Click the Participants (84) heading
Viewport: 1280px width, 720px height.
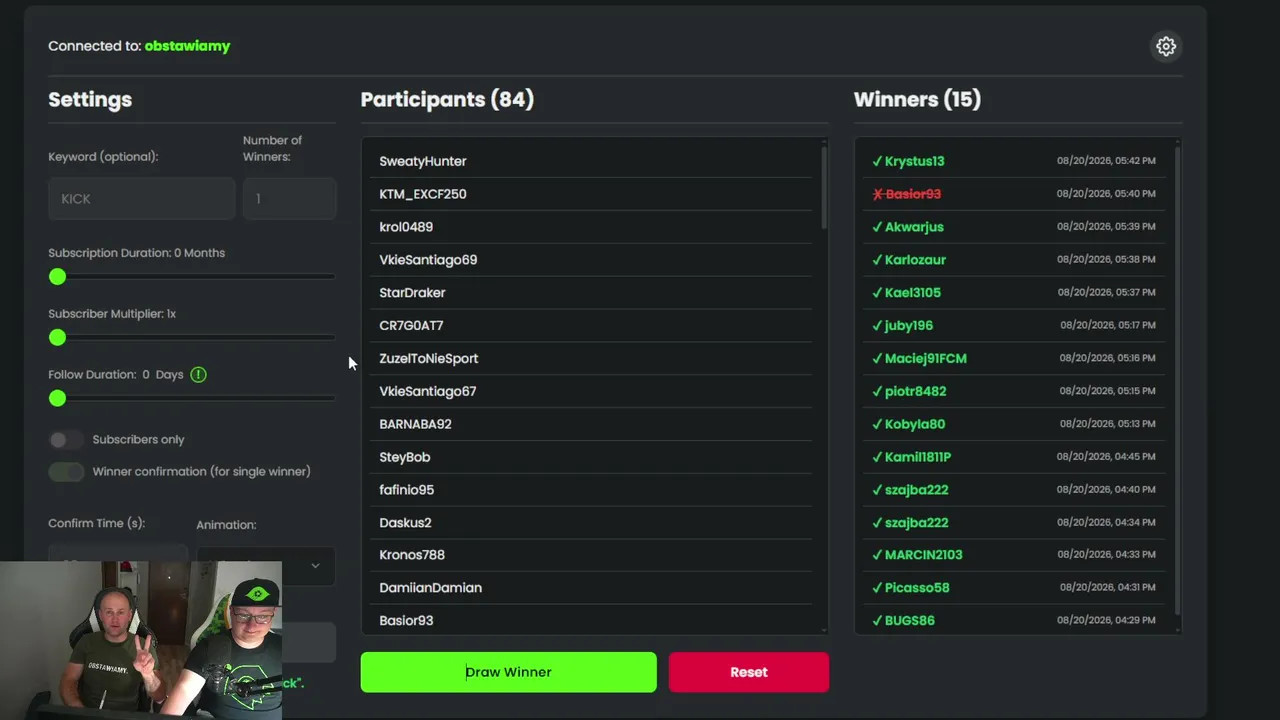pos(447,99)
